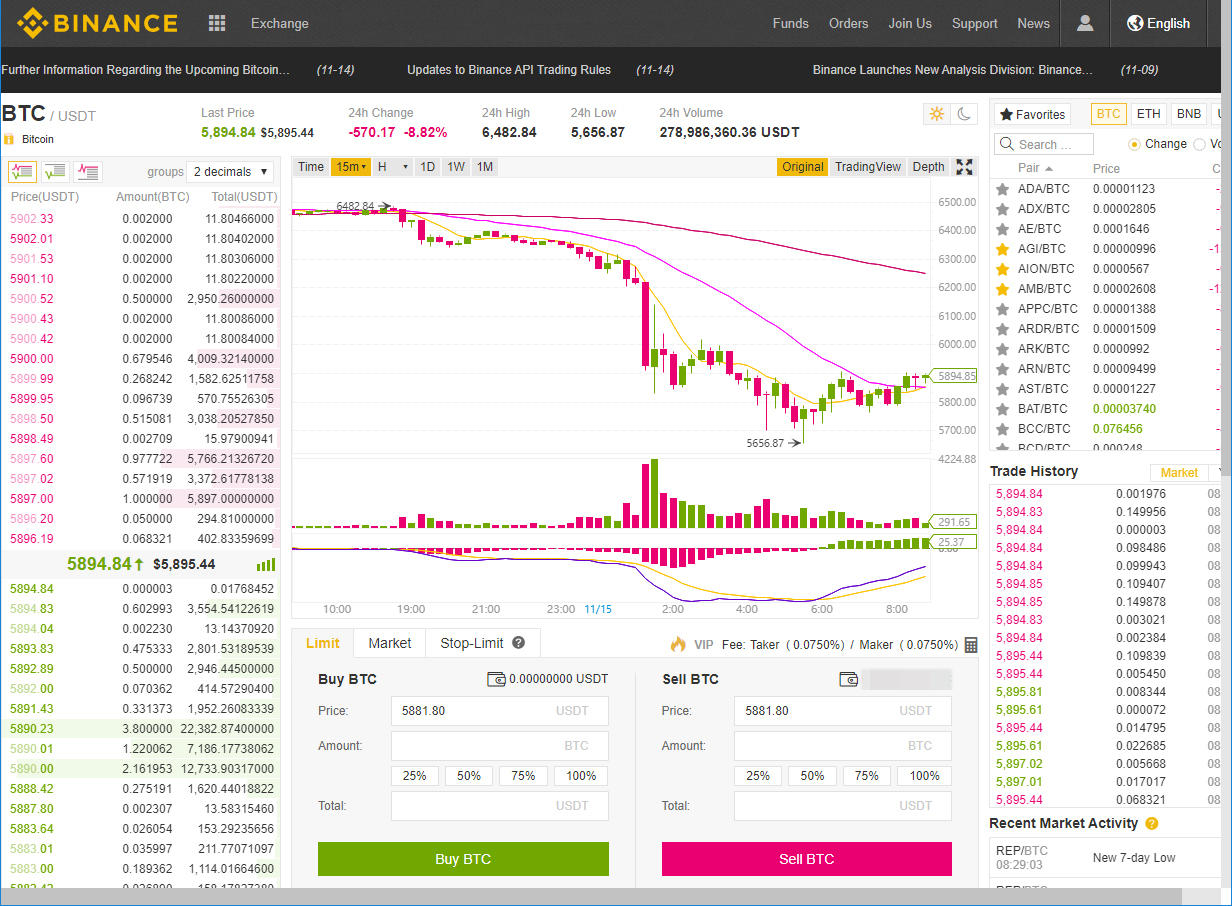
Task: Click the green Buy BTC button
Action: 463,859
